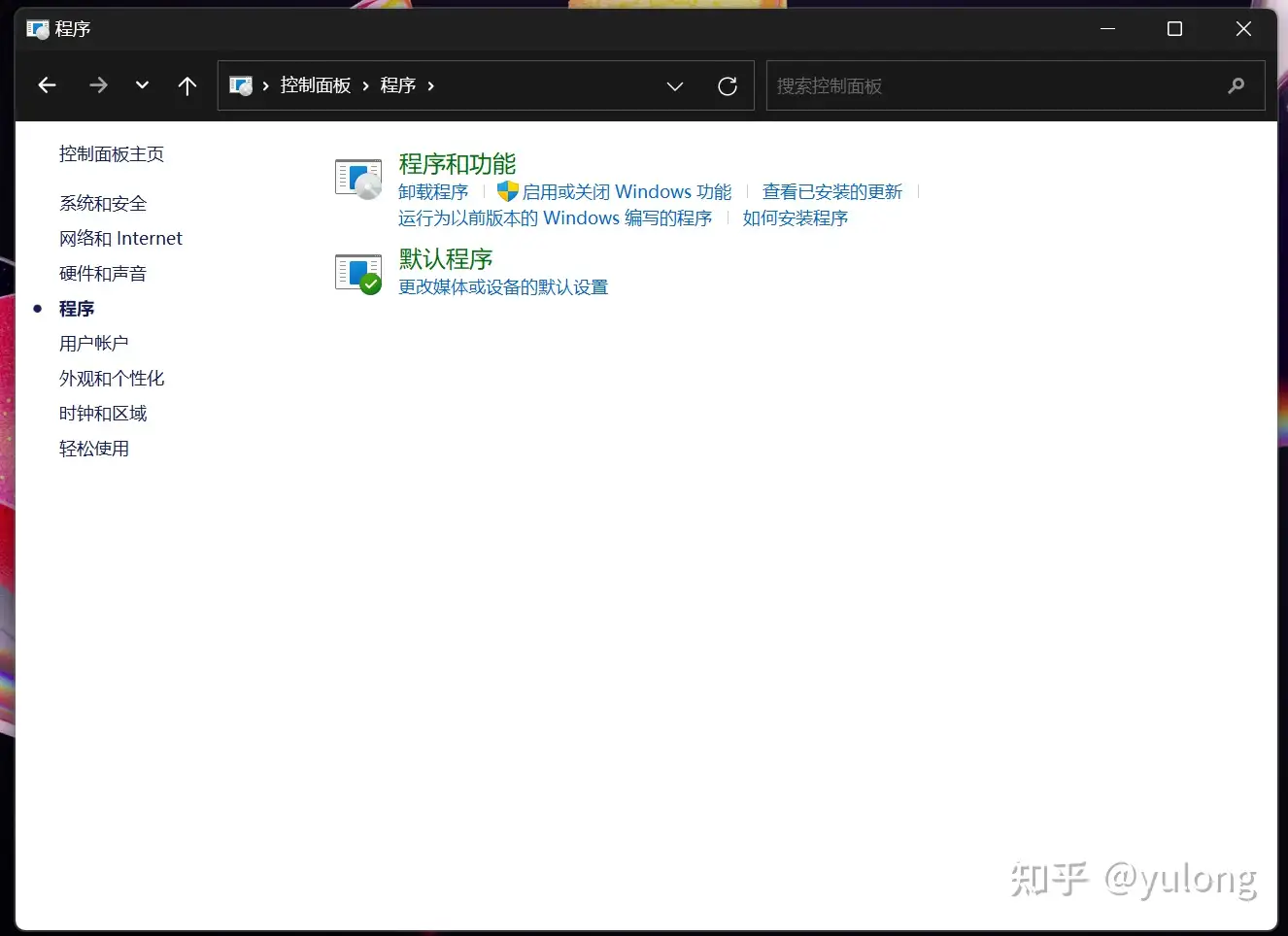Open 控制面板主页 in sidebar
The height and width of the screenshot is (936, 1288).
[x=112, y=153]
